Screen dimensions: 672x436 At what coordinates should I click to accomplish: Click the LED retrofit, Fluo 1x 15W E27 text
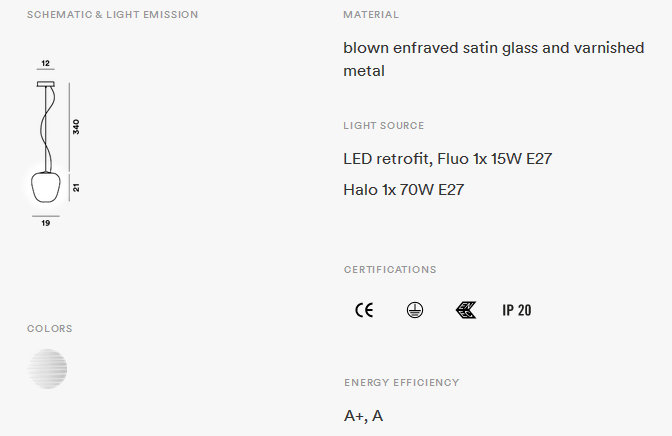tap(447, 159)
